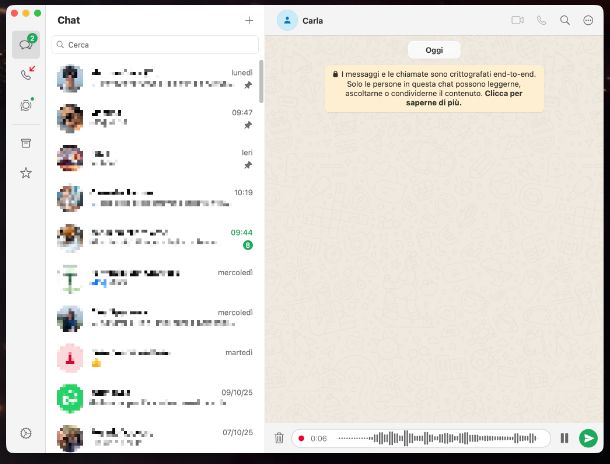The image size is (610, 464).
Task: Click the chat list scrollbar
Action: point(261,82)
